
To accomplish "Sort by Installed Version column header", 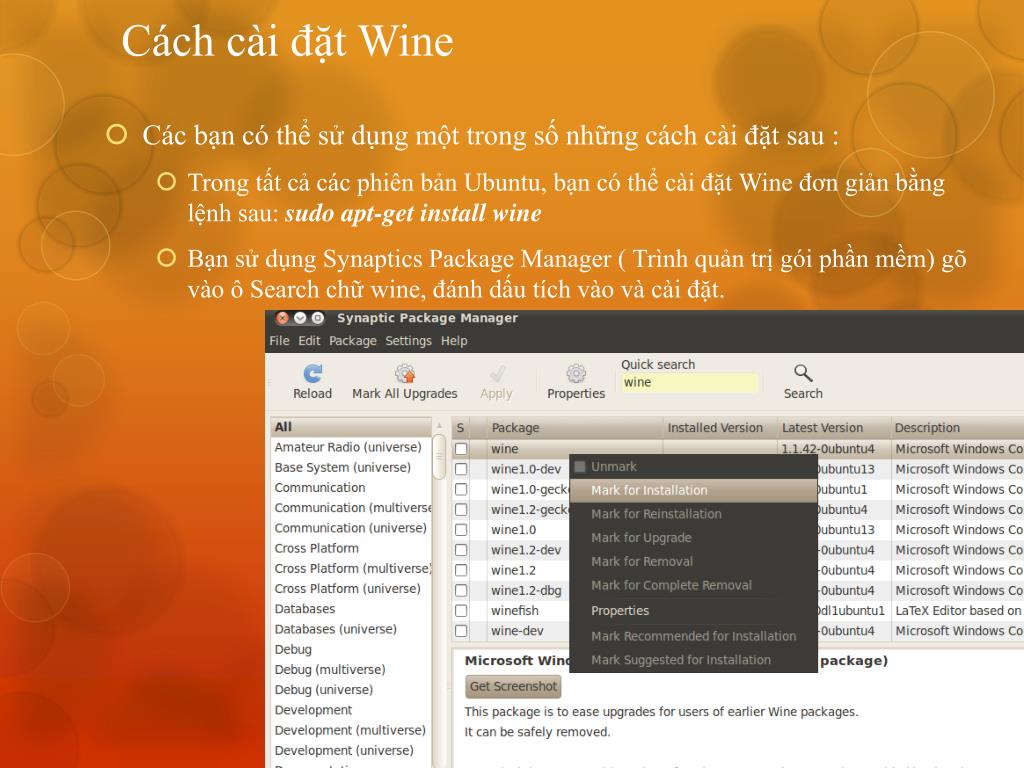I will [720, 428].
